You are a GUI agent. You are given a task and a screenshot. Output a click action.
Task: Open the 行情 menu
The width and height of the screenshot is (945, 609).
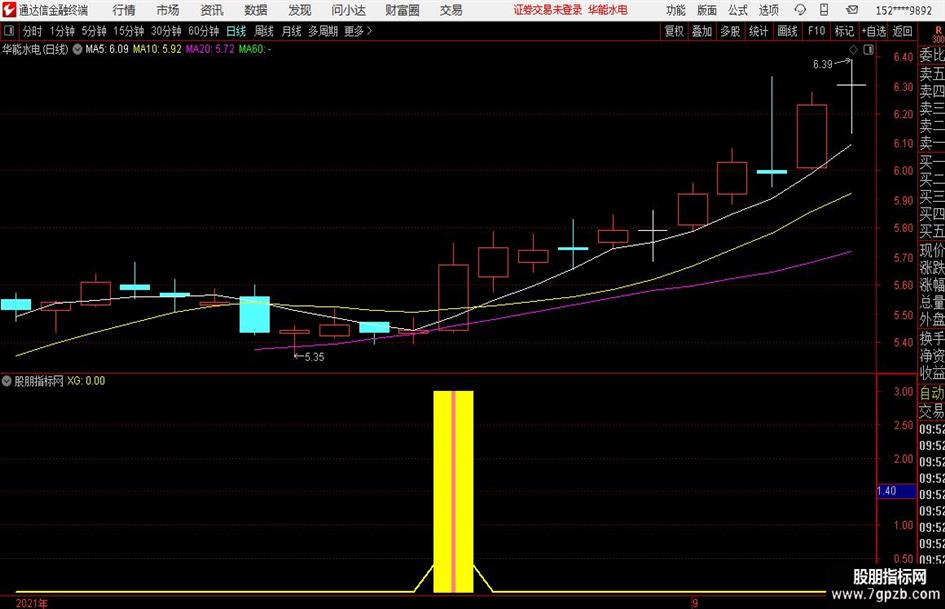tap(124, 10)
